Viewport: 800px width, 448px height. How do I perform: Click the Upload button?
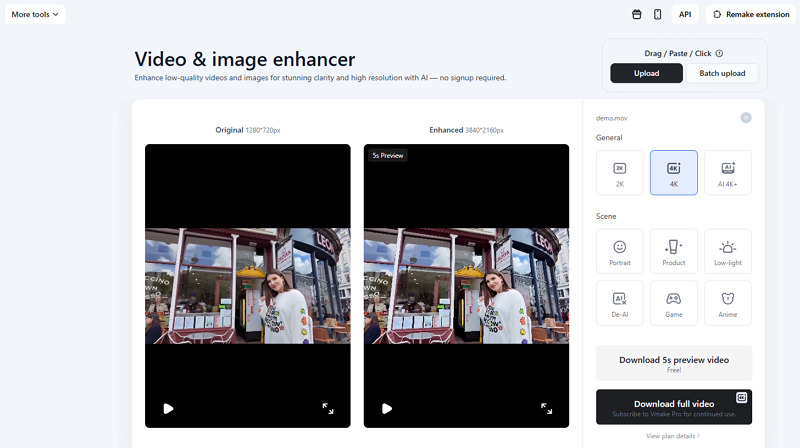646,73
